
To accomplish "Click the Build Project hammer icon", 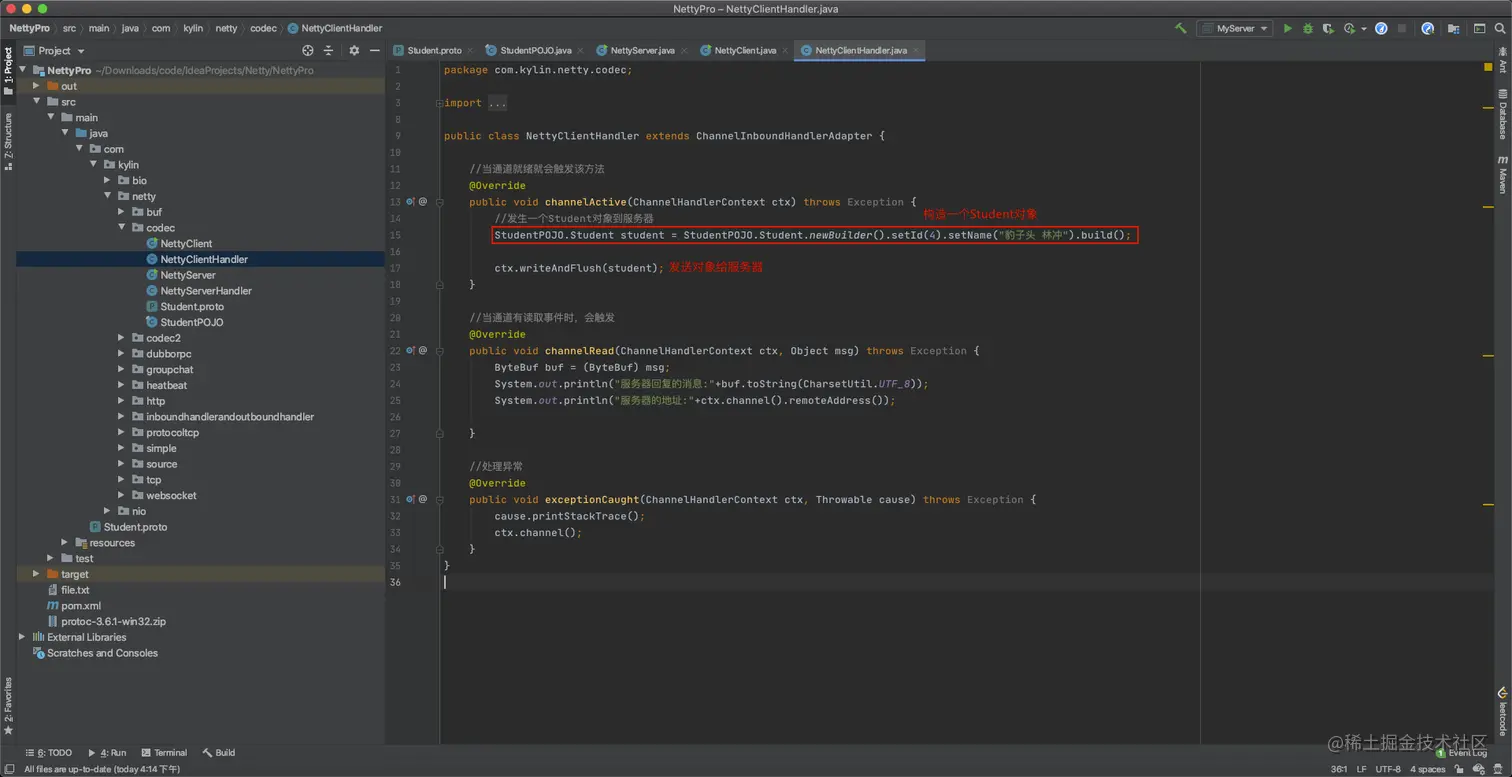I will click(1181, 29).
